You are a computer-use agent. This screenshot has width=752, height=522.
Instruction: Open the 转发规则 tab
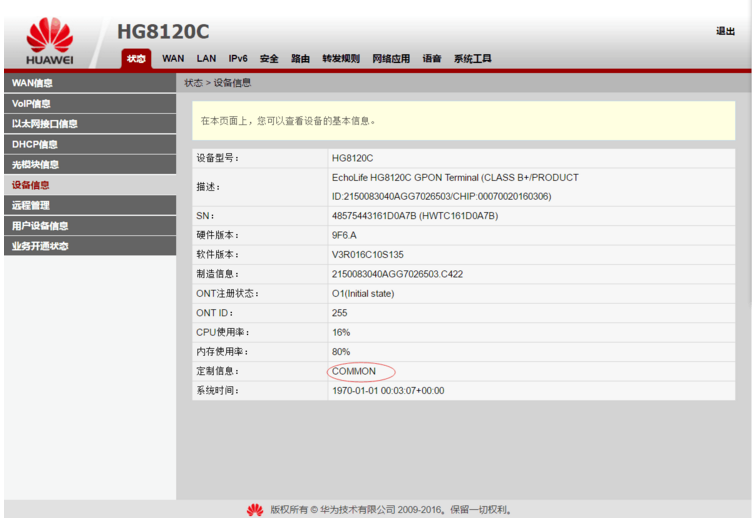coord(341,59)
